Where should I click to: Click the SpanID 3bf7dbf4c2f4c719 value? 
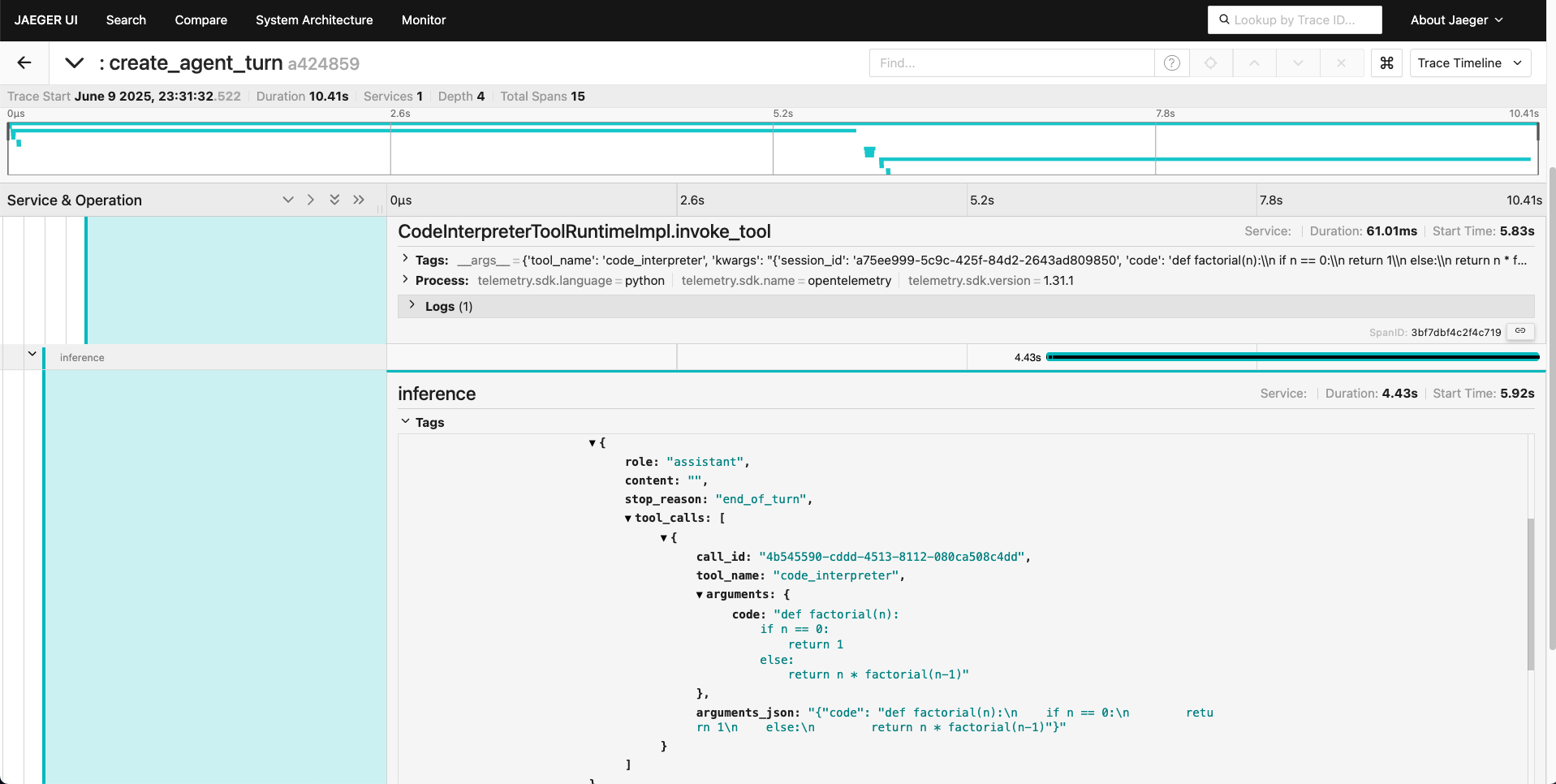(x=1456, y=332)
